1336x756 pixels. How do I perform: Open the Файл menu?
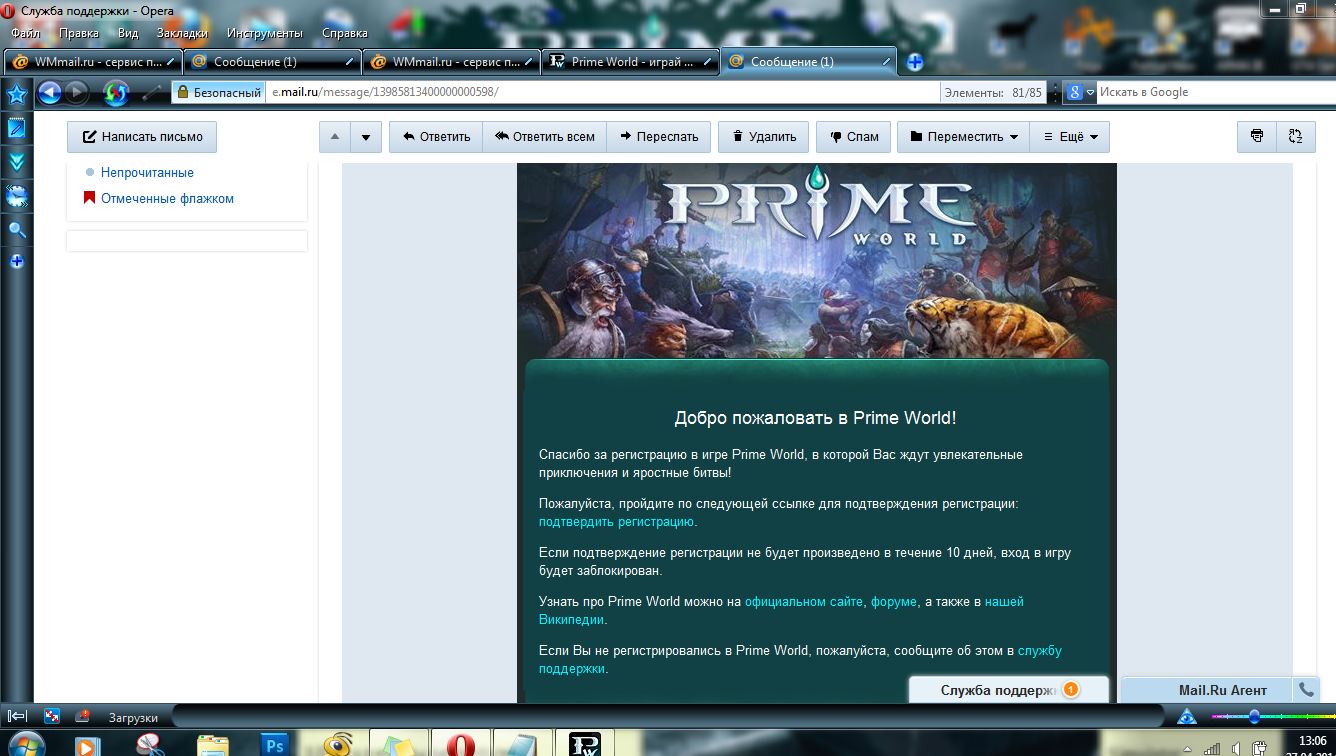coord(25,33)
